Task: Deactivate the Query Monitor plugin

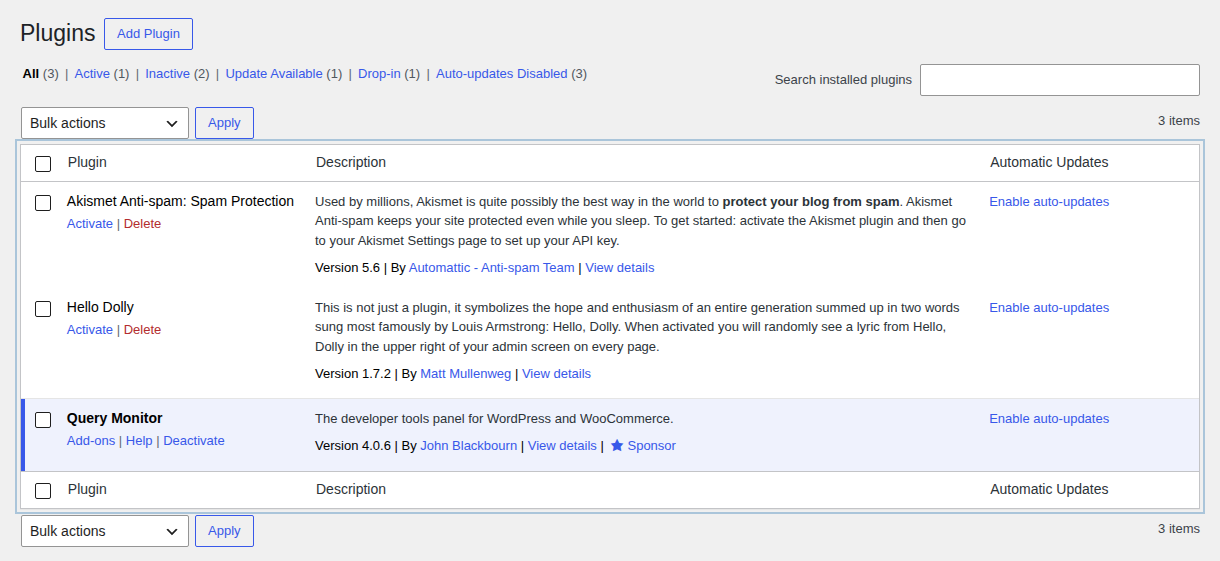Action: coord(194,441)
